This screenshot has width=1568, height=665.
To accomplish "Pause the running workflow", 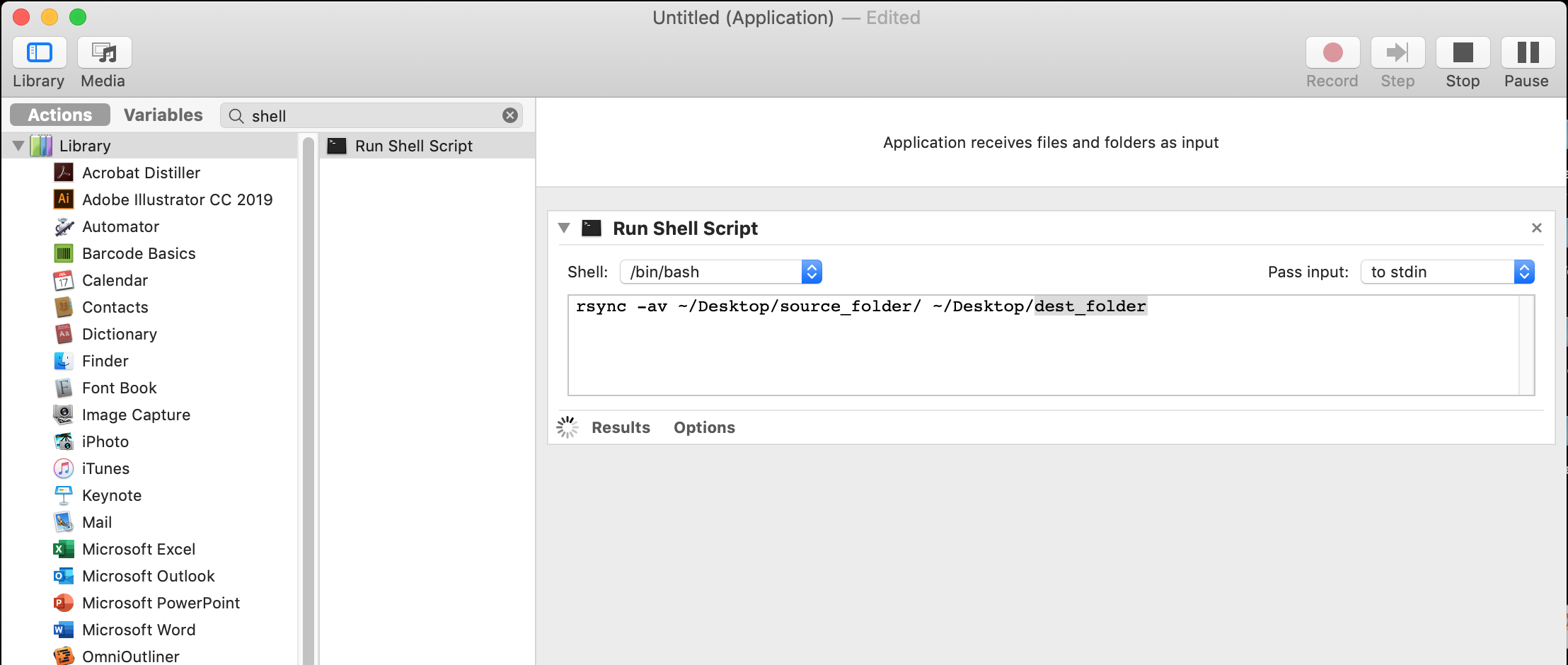I will [x=1528, y=52].
